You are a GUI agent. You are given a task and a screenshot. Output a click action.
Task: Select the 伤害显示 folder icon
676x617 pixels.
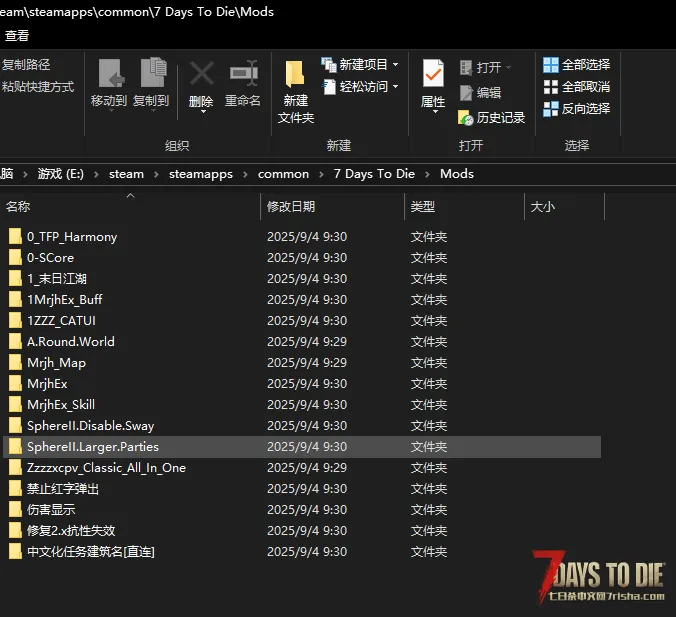[x=15, y=510]
